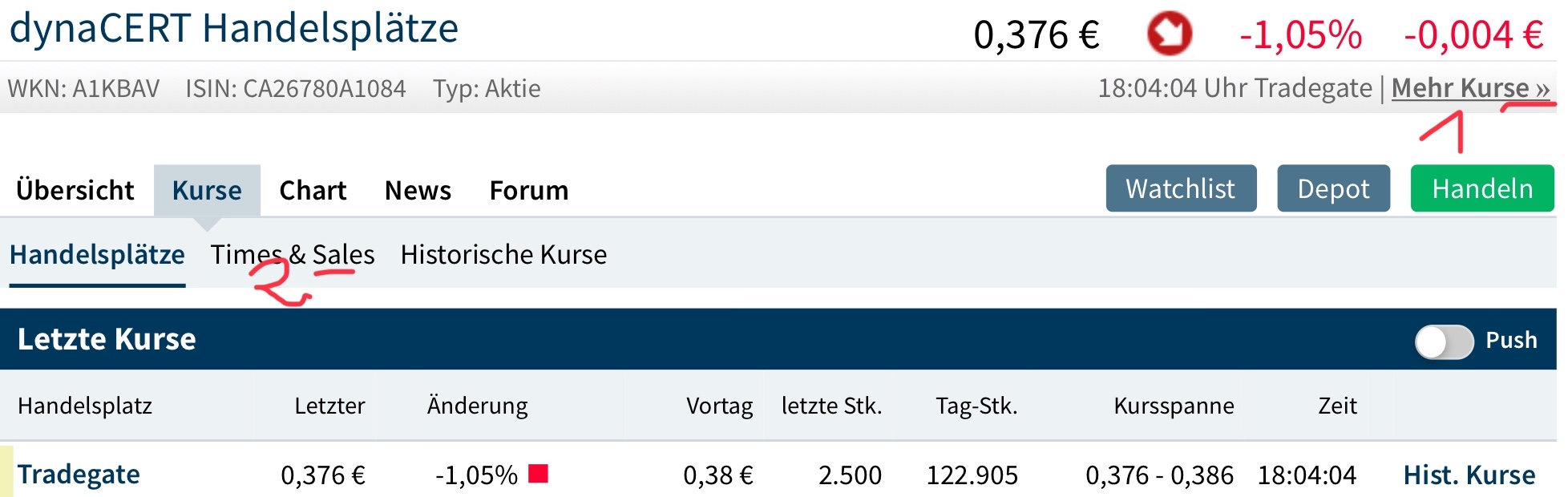Viewport: 1568px width, 497px height.
Task: Click the red downward trend arrow icon
Action: [x=1169, y=34]
